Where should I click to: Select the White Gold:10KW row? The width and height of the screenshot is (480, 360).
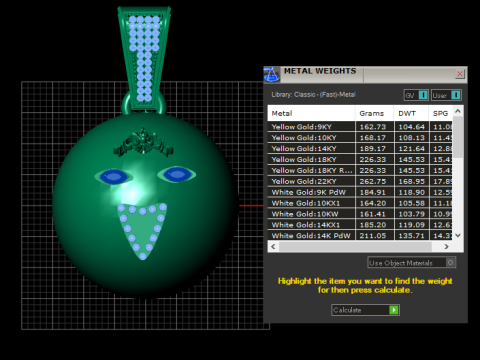click(x=360, y=214)
